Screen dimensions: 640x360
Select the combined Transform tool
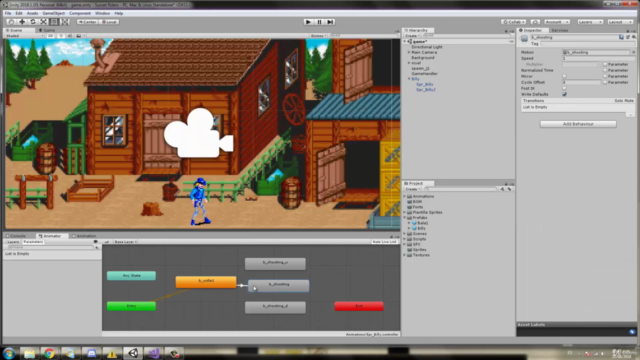click(x=64, y=22)
